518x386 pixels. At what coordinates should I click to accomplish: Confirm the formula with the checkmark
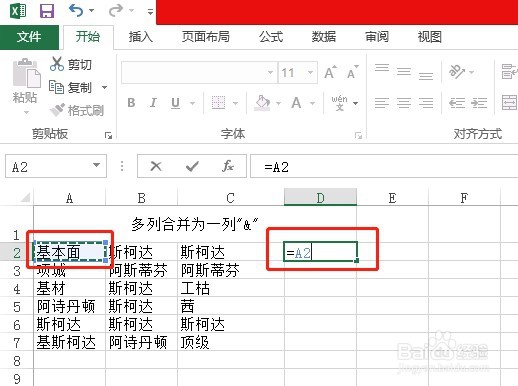coord(192,166)
